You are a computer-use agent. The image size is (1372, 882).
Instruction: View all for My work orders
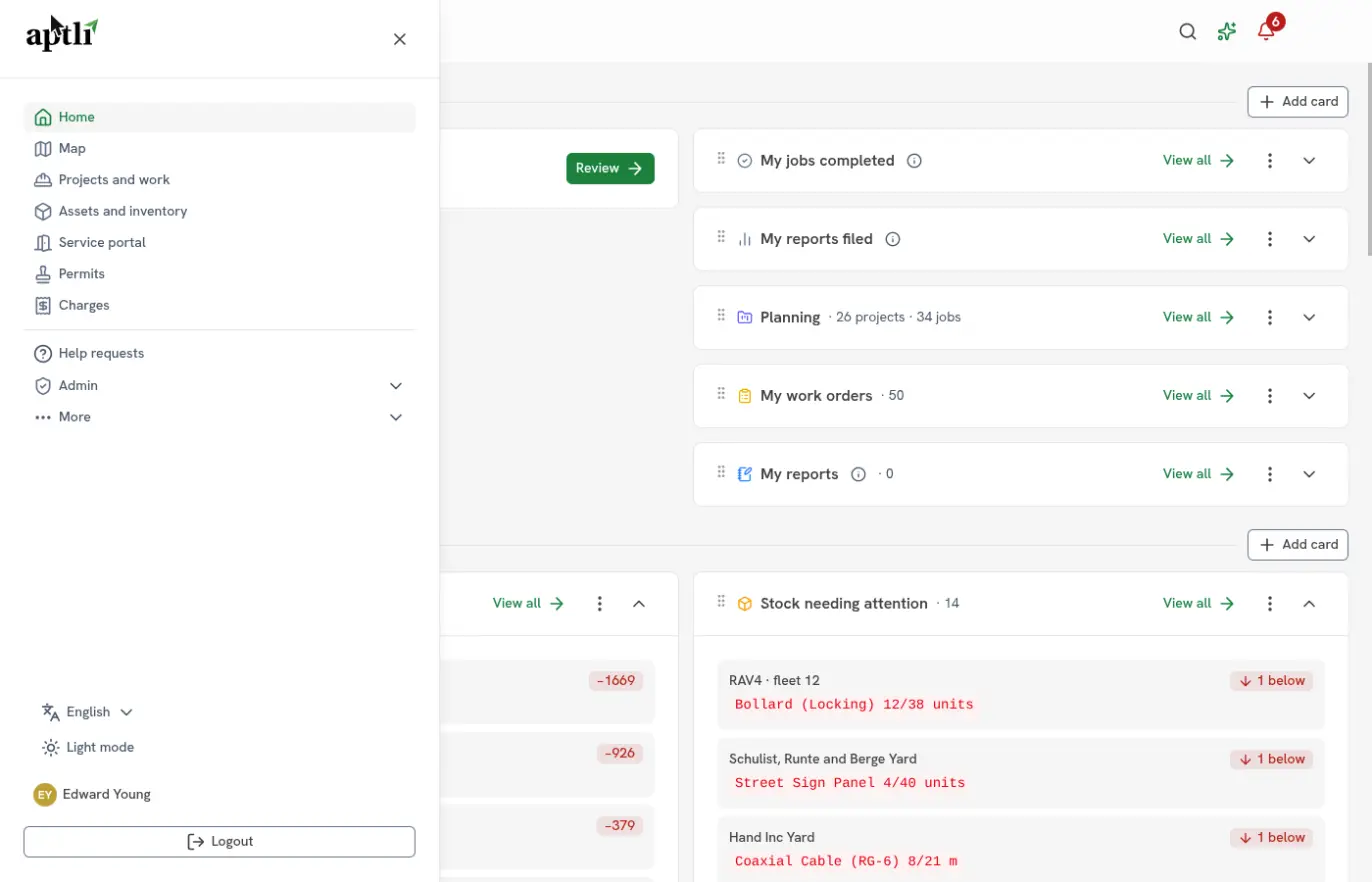[1198, 395]
